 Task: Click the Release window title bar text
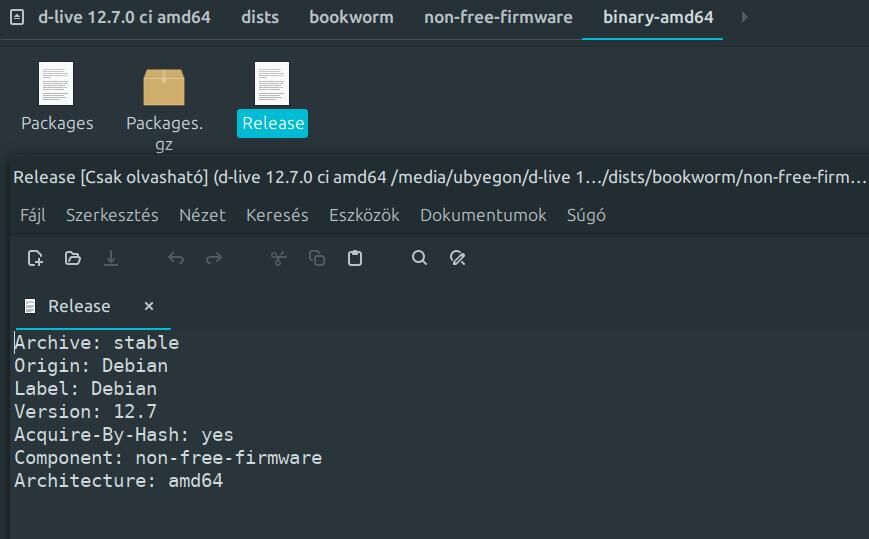coord(439,177)
